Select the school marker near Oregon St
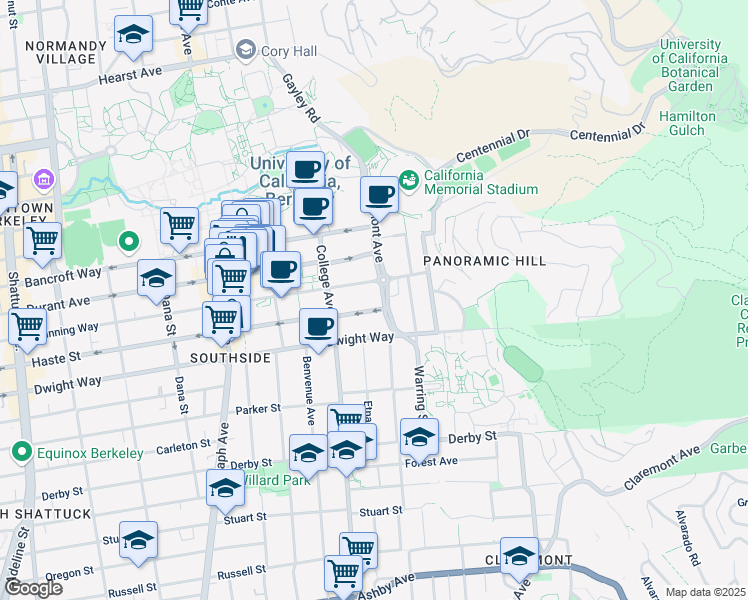This screenshot has height=600, width=748. pos(138,541)
